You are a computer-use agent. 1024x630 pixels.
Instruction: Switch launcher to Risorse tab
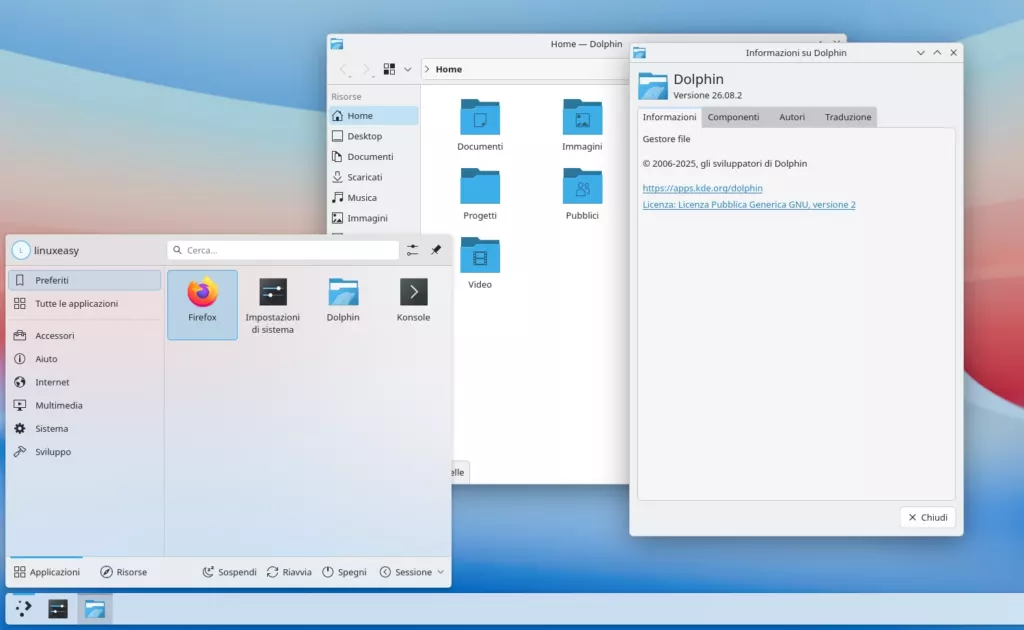coord(123,572)
